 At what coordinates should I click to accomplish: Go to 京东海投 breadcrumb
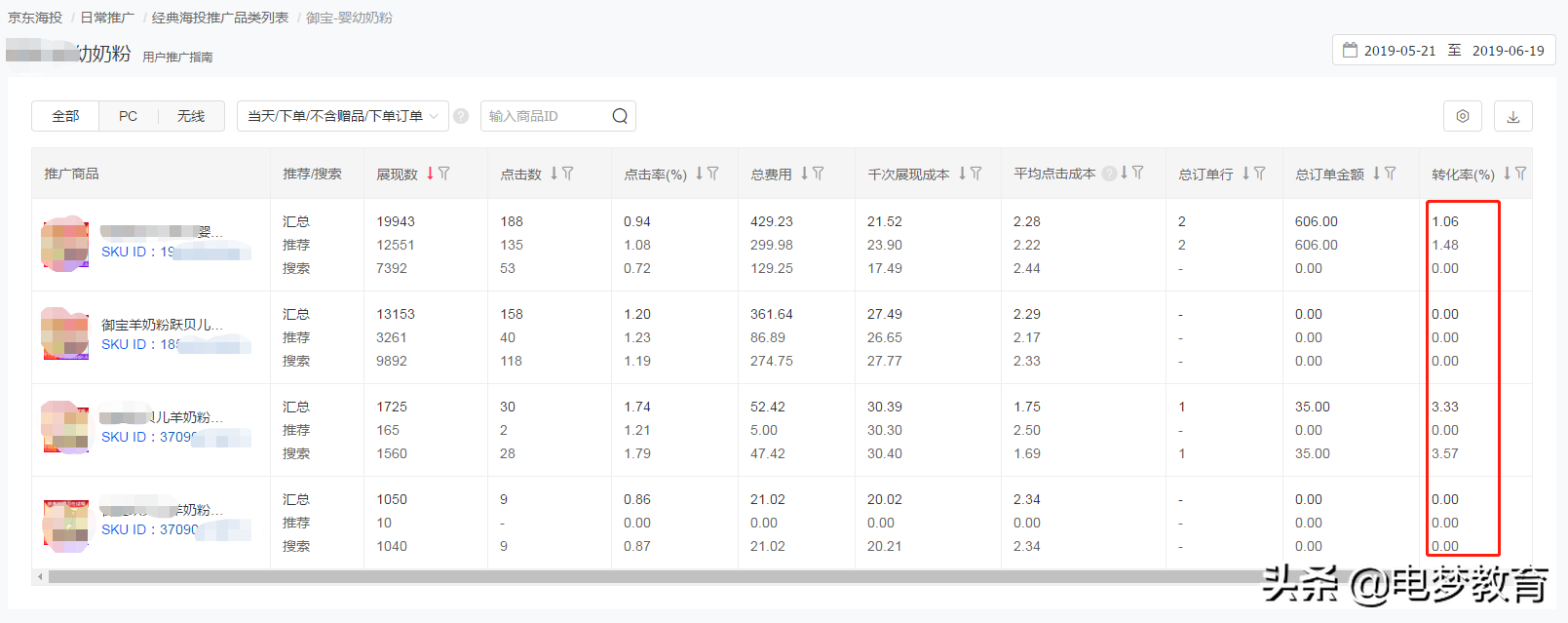(35, 18)
